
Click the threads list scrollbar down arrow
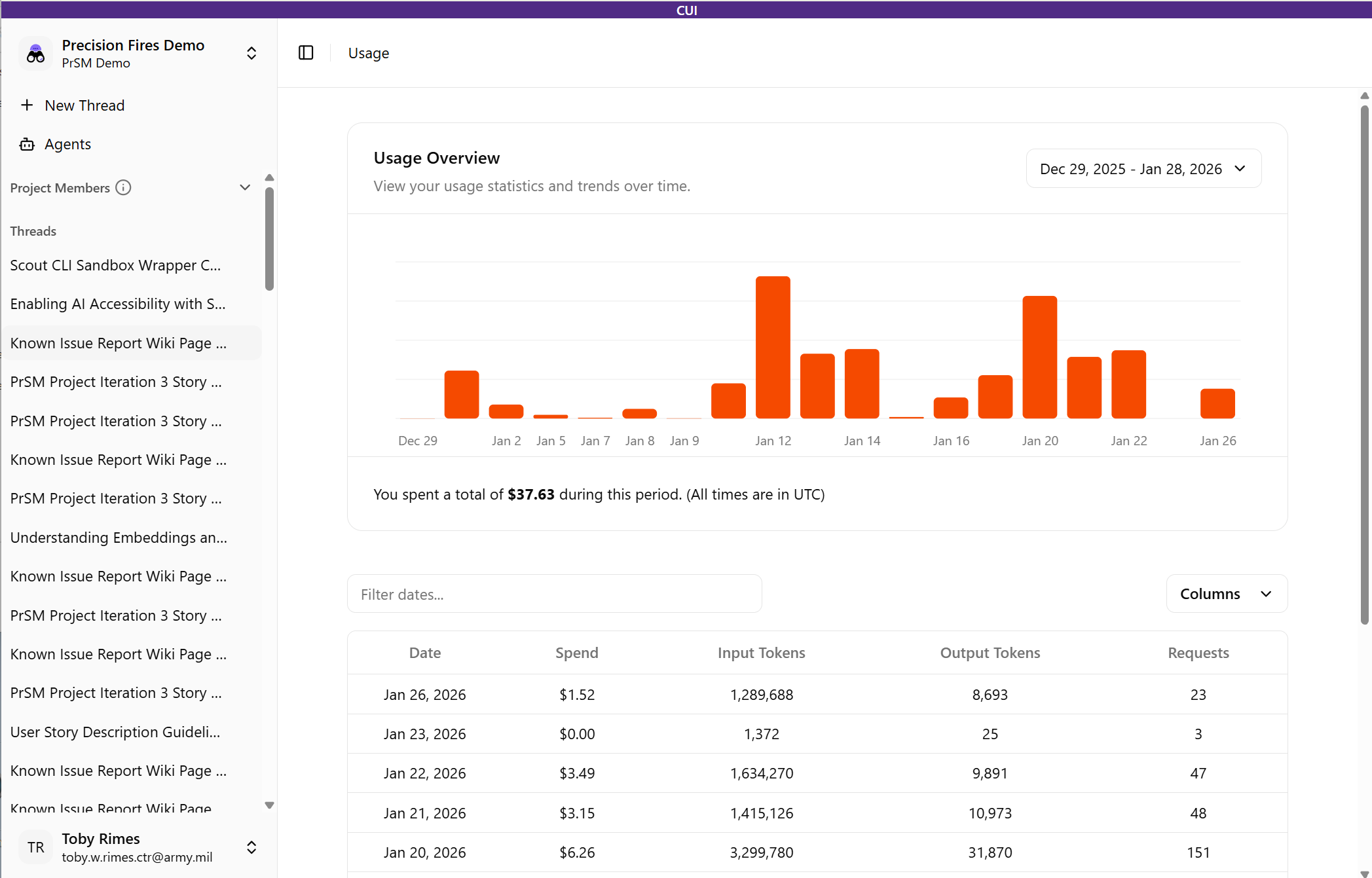click(269, 805)
